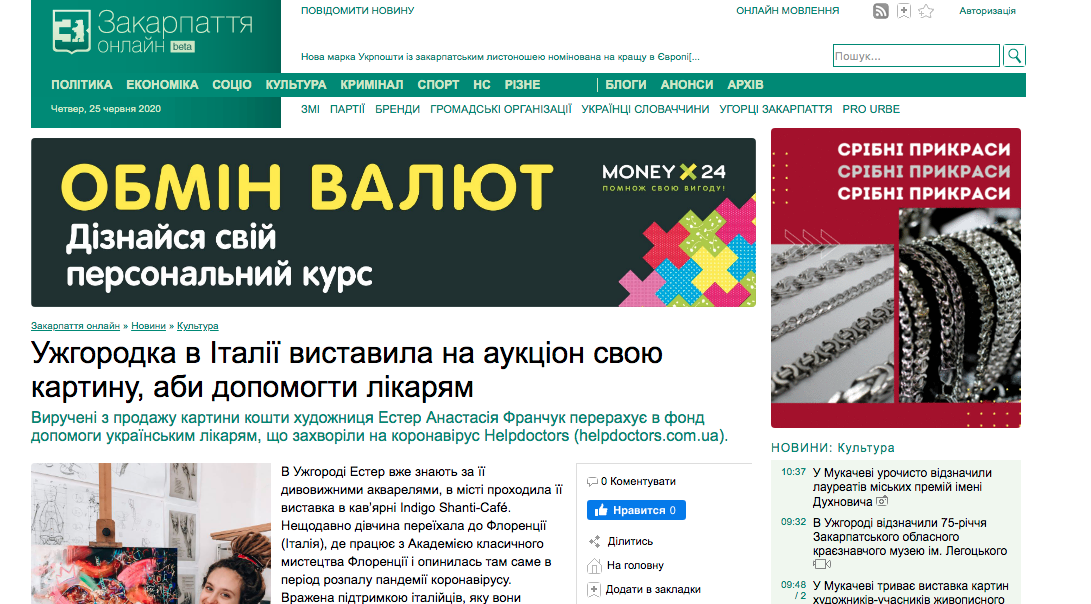Click the На головну home icon

point(594,565)
